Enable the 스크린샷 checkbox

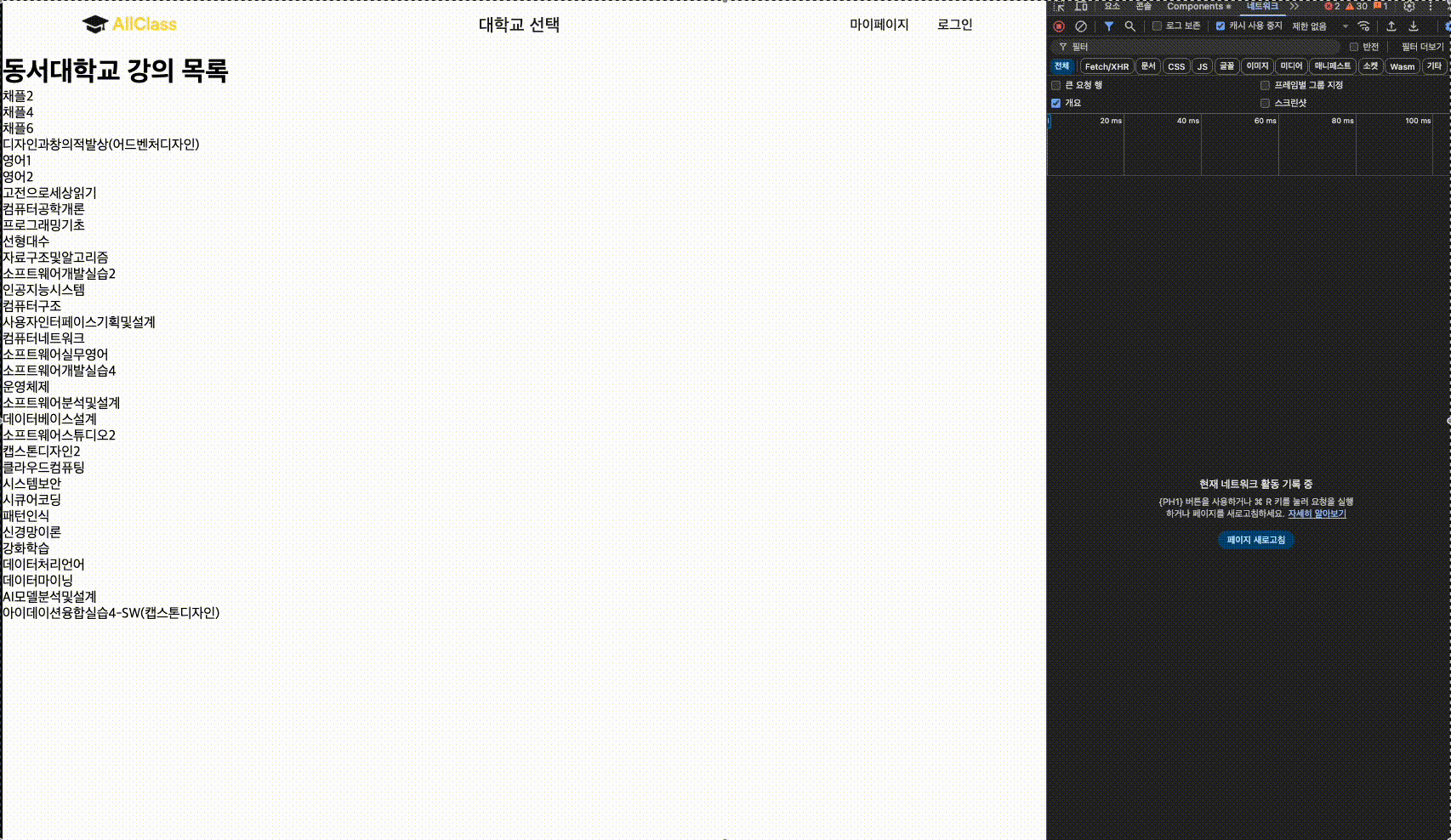coord(1265,103)
